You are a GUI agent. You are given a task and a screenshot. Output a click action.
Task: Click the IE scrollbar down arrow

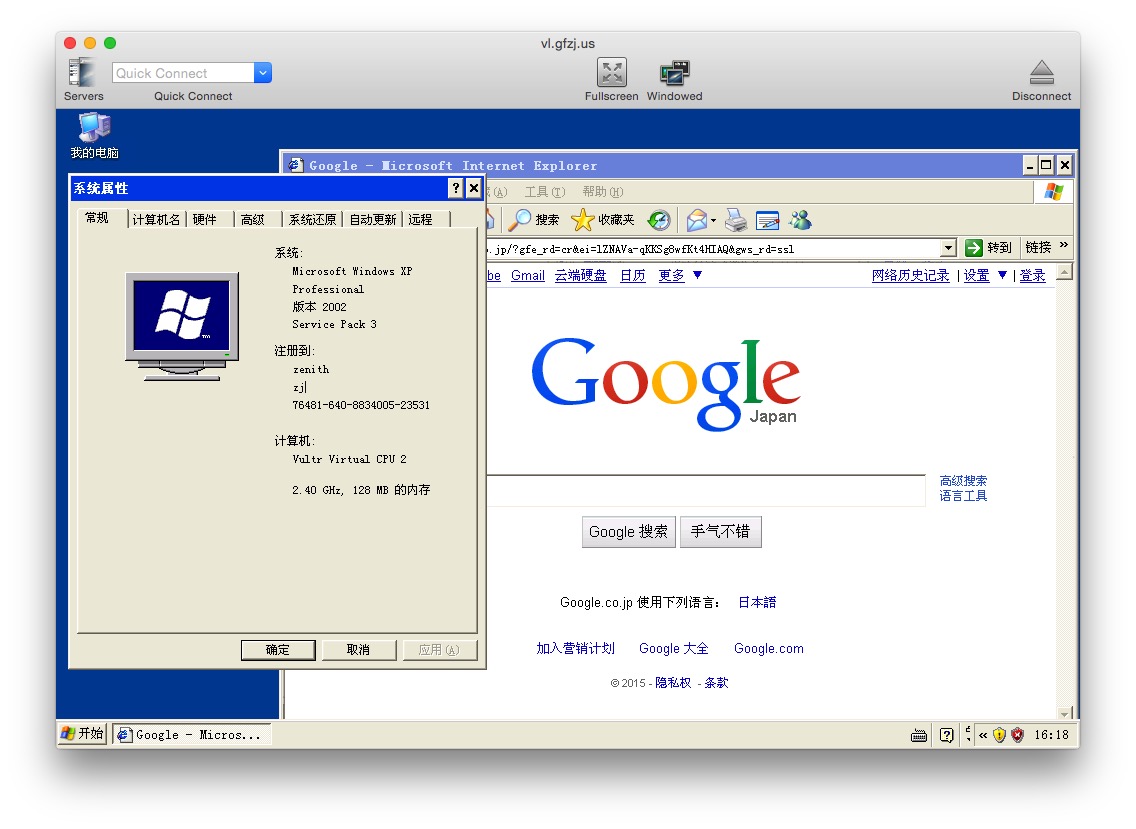coord(1064,713)
